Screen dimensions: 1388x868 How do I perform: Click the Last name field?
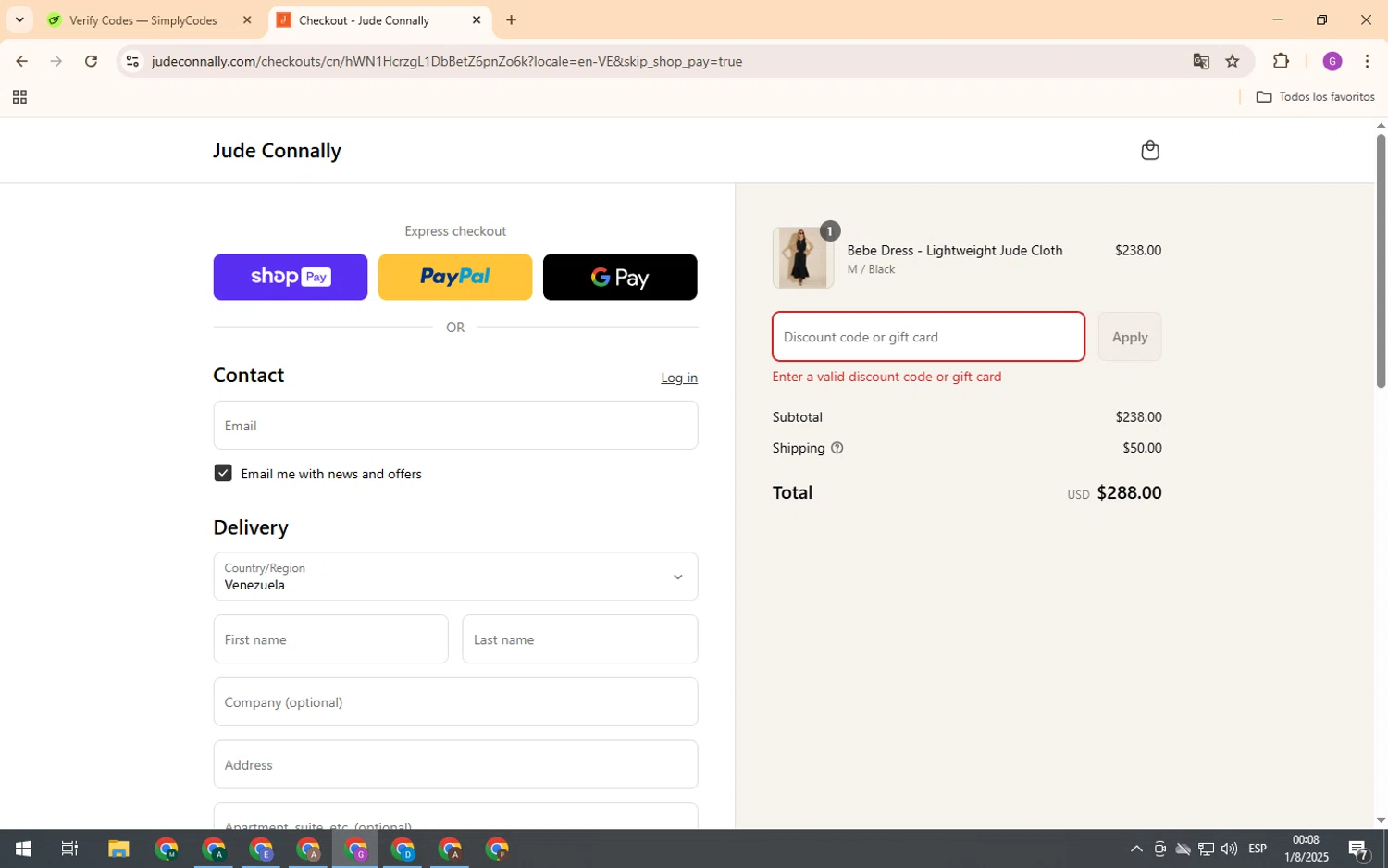pyautogui.click(x=580, y=639)
